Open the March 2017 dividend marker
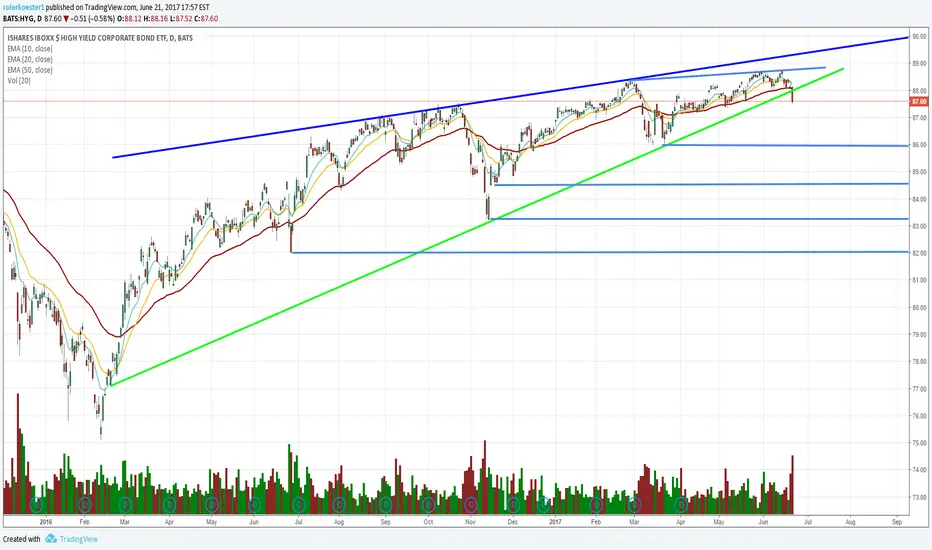932x550 pixels. pos(635,505)
